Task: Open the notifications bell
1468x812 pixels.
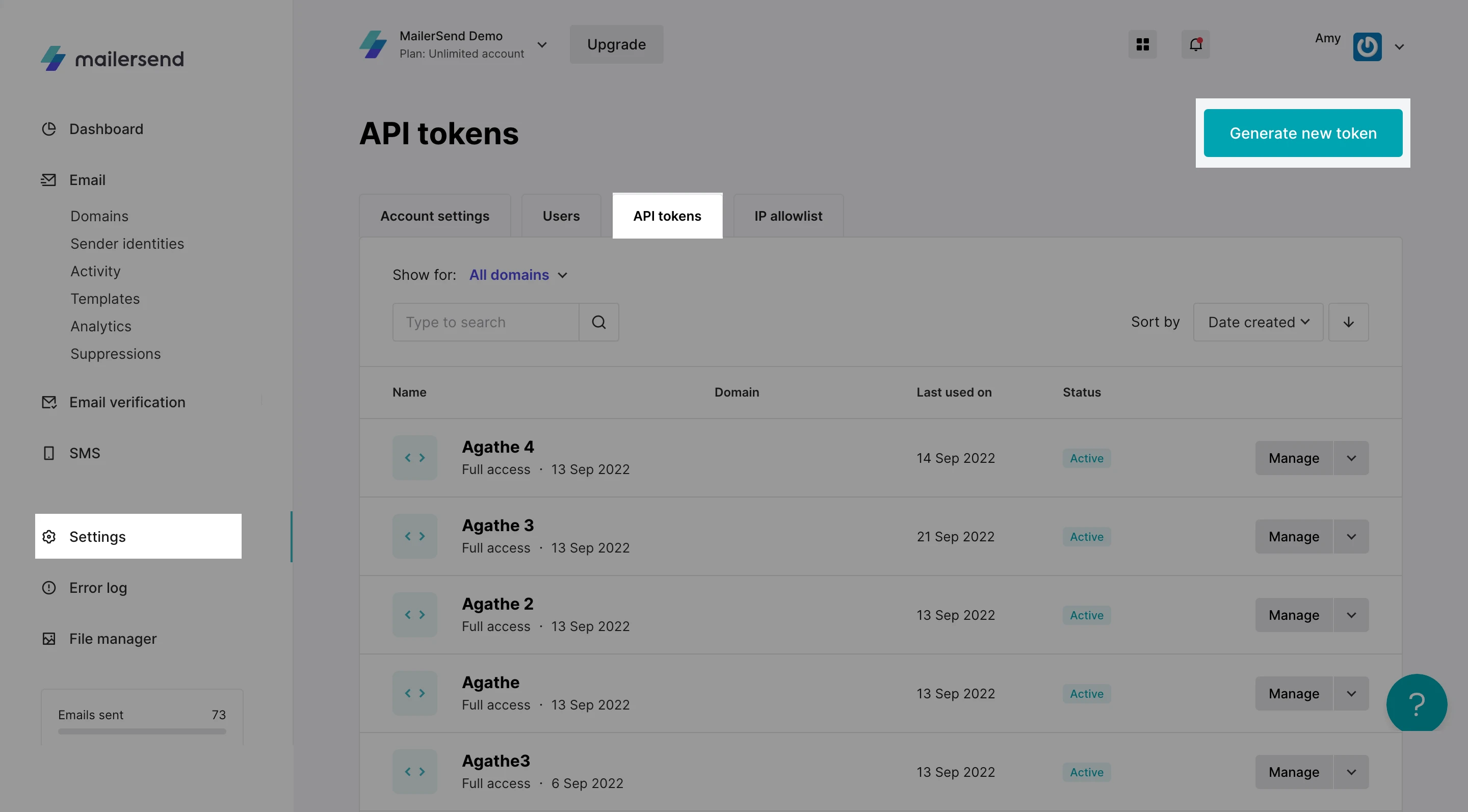Action: [x=1195, y=44]
